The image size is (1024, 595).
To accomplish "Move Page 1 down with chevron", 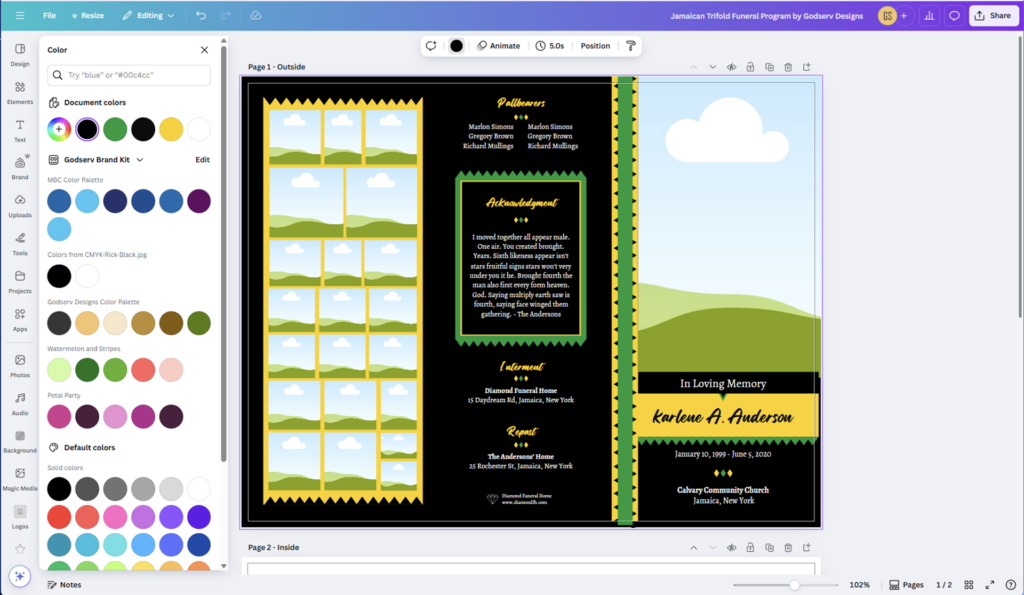I will (712, 67).
